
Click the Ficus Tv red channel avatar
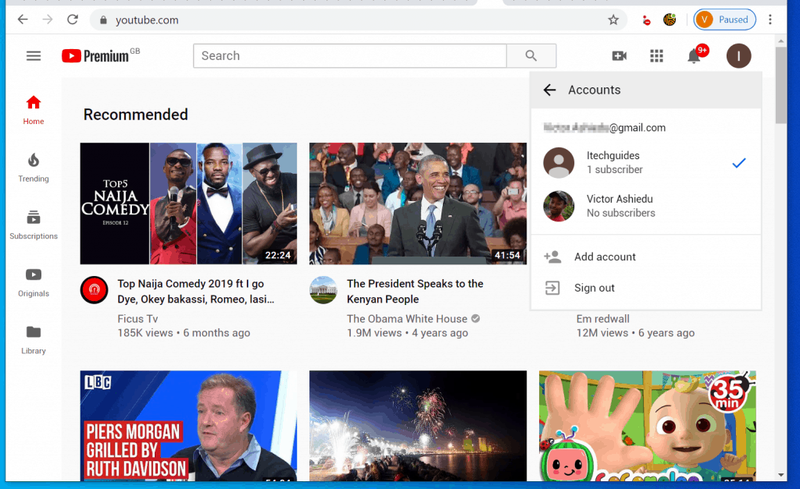pos(94,290)
